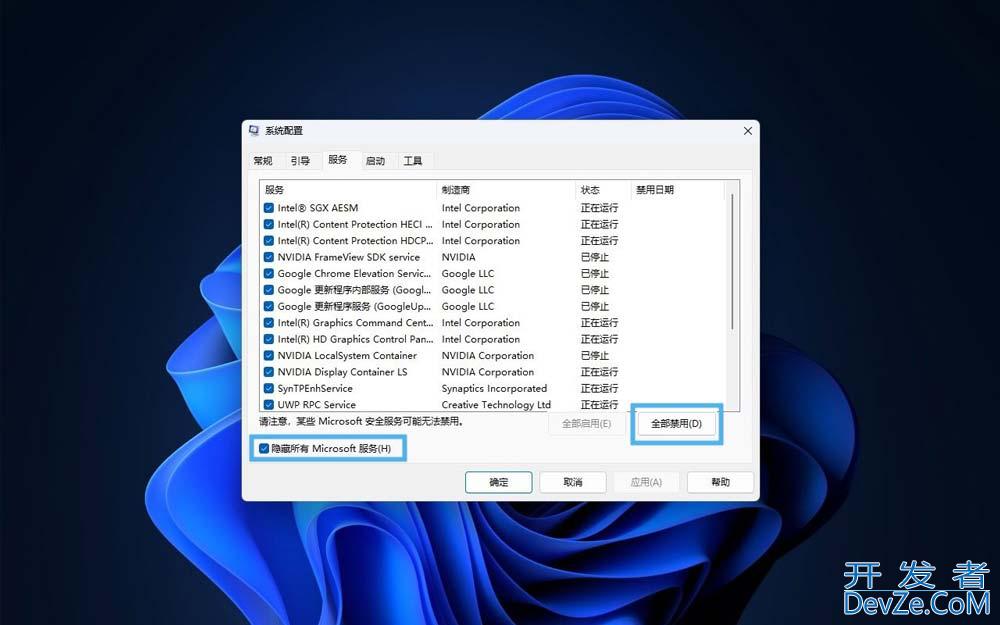The height and width of the screenshot is (625, 1000).
Task: Click NVIDIA manufacturer cell of FrameView row
Action: pos(459,258)
